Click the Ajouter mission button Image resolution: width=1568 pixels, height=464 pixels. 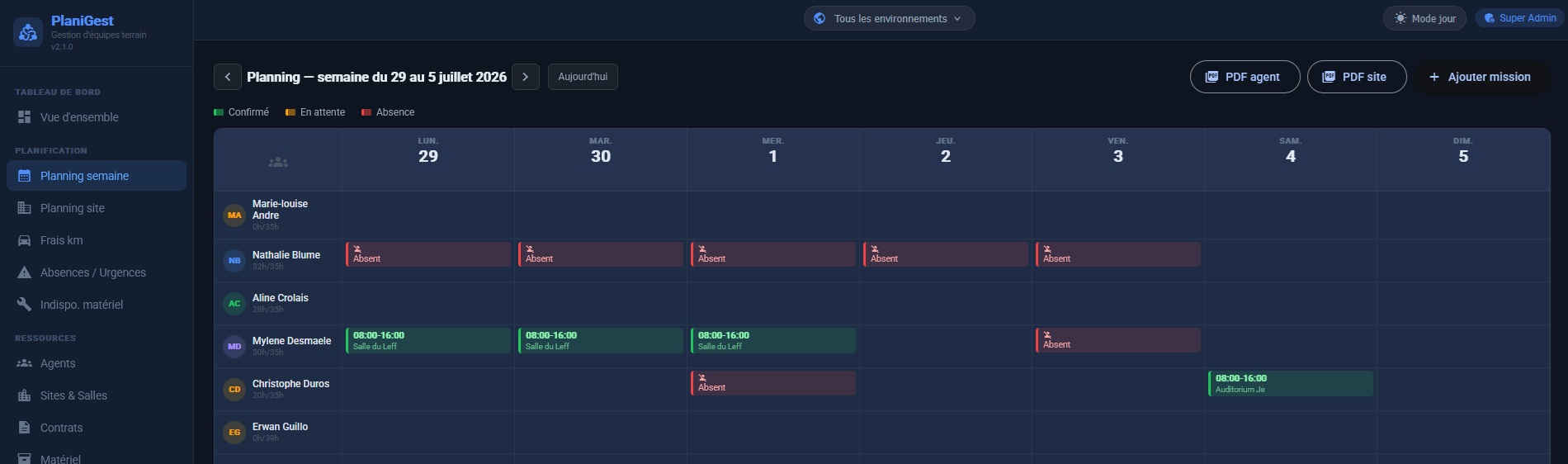[1481, 77]
